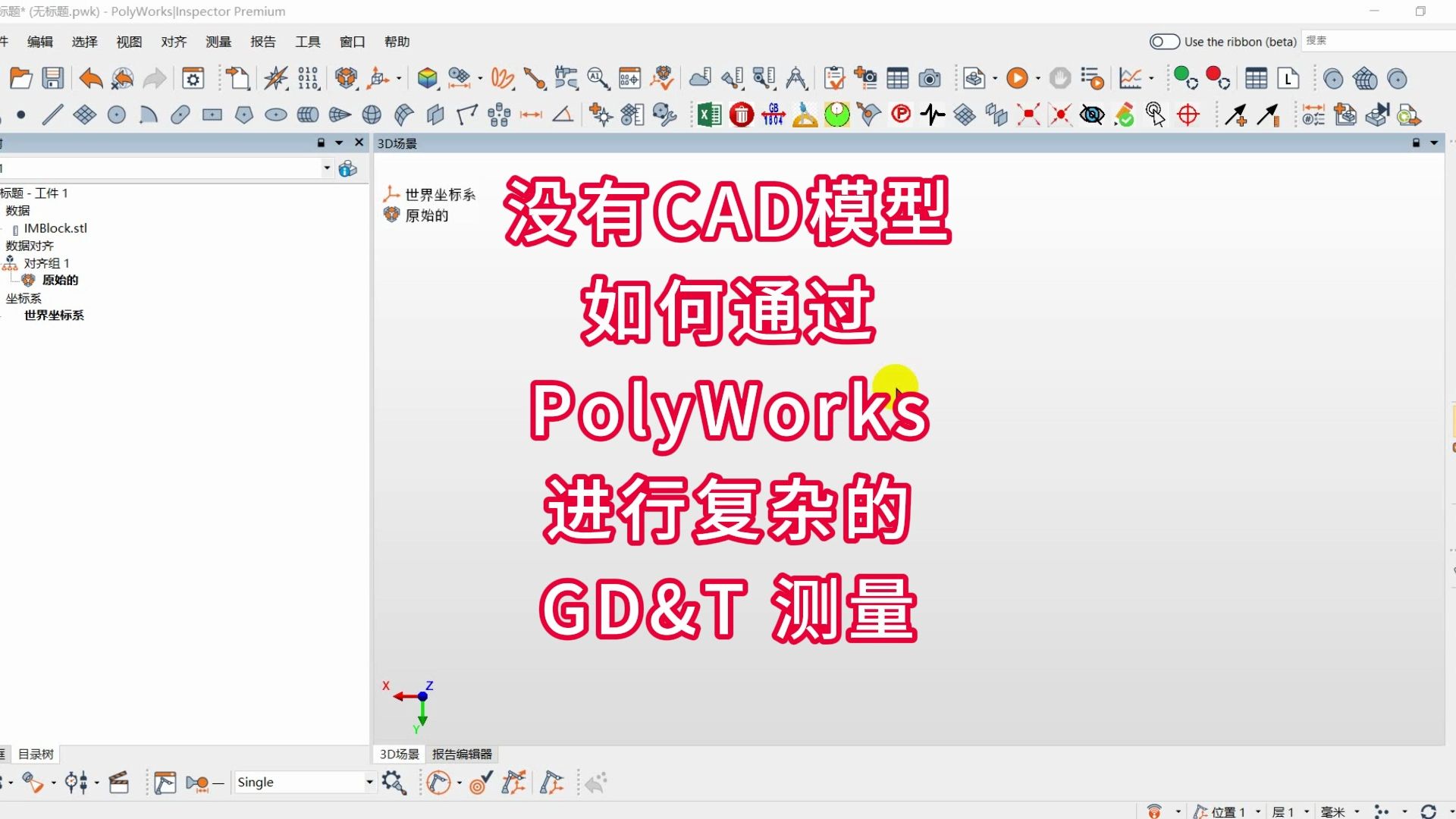Click the camera snapshot icon
Viewport: 1456px width, 819px height.
(930, 78)
